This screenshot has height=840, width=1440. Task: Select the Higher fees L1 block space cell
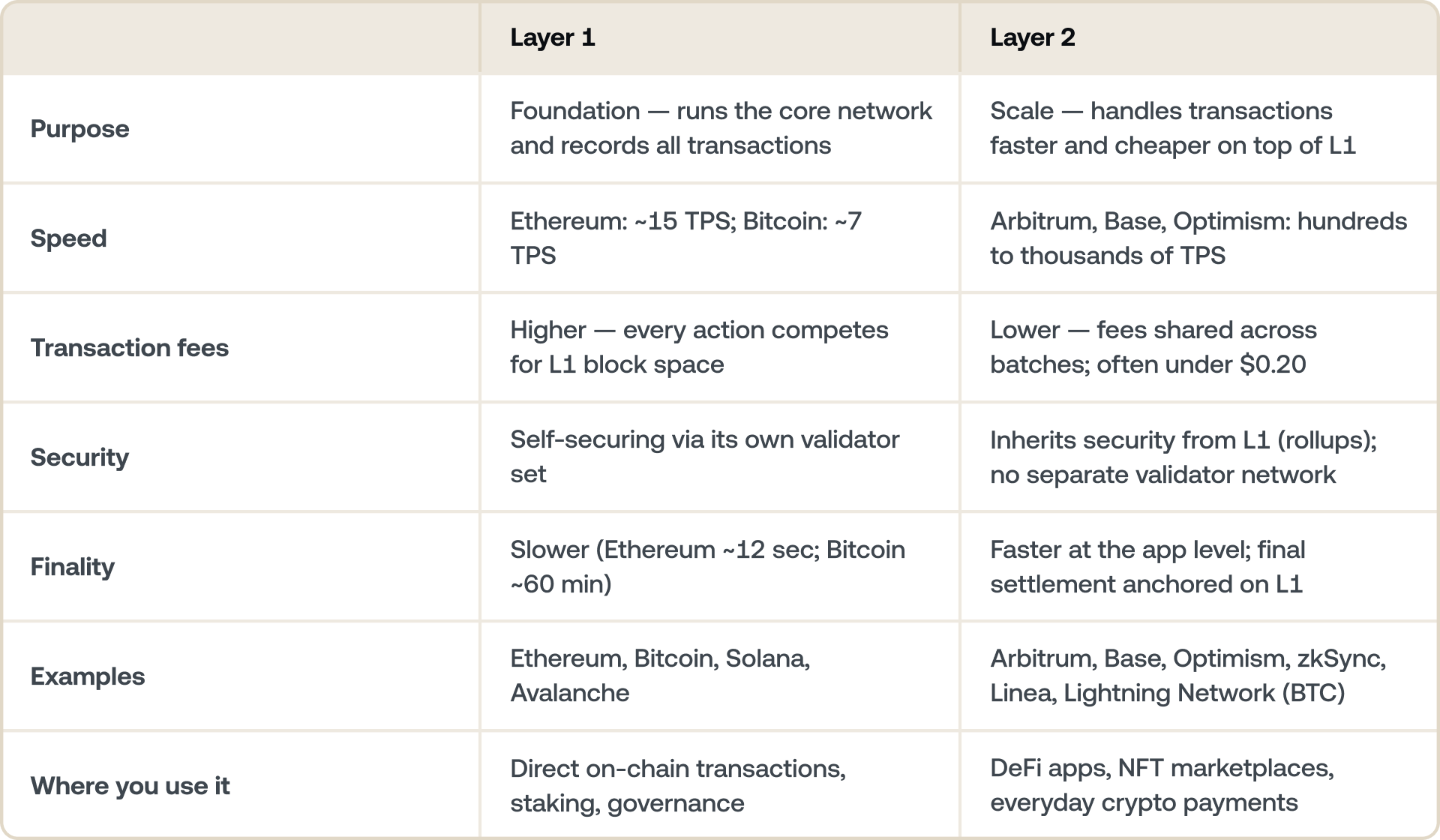[698, 347]
